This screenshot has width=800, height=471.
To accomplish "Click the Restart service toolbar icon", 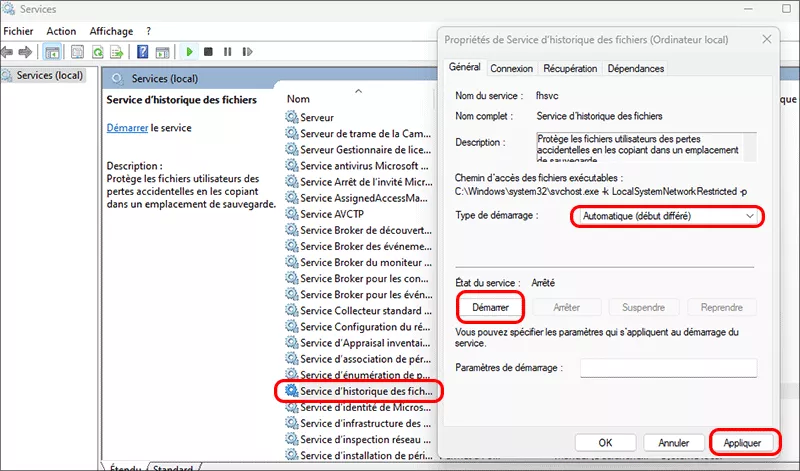I will 248,52.
